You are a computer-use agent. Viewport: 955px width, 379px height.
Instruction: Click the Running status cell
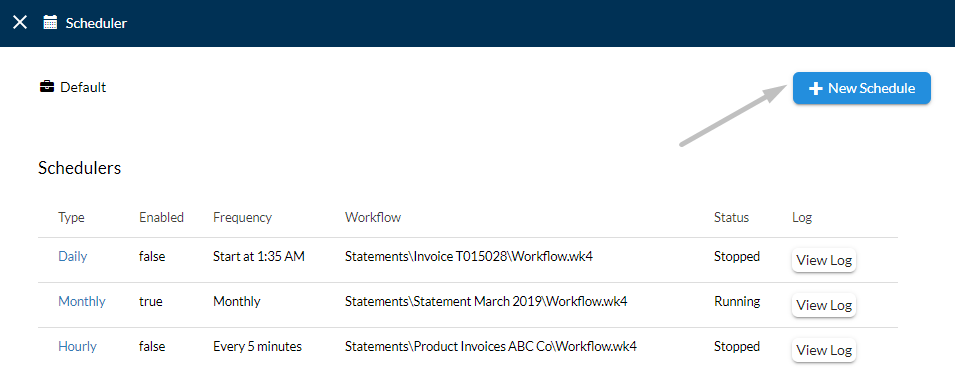pyautogui.click(x=737, y=301)
